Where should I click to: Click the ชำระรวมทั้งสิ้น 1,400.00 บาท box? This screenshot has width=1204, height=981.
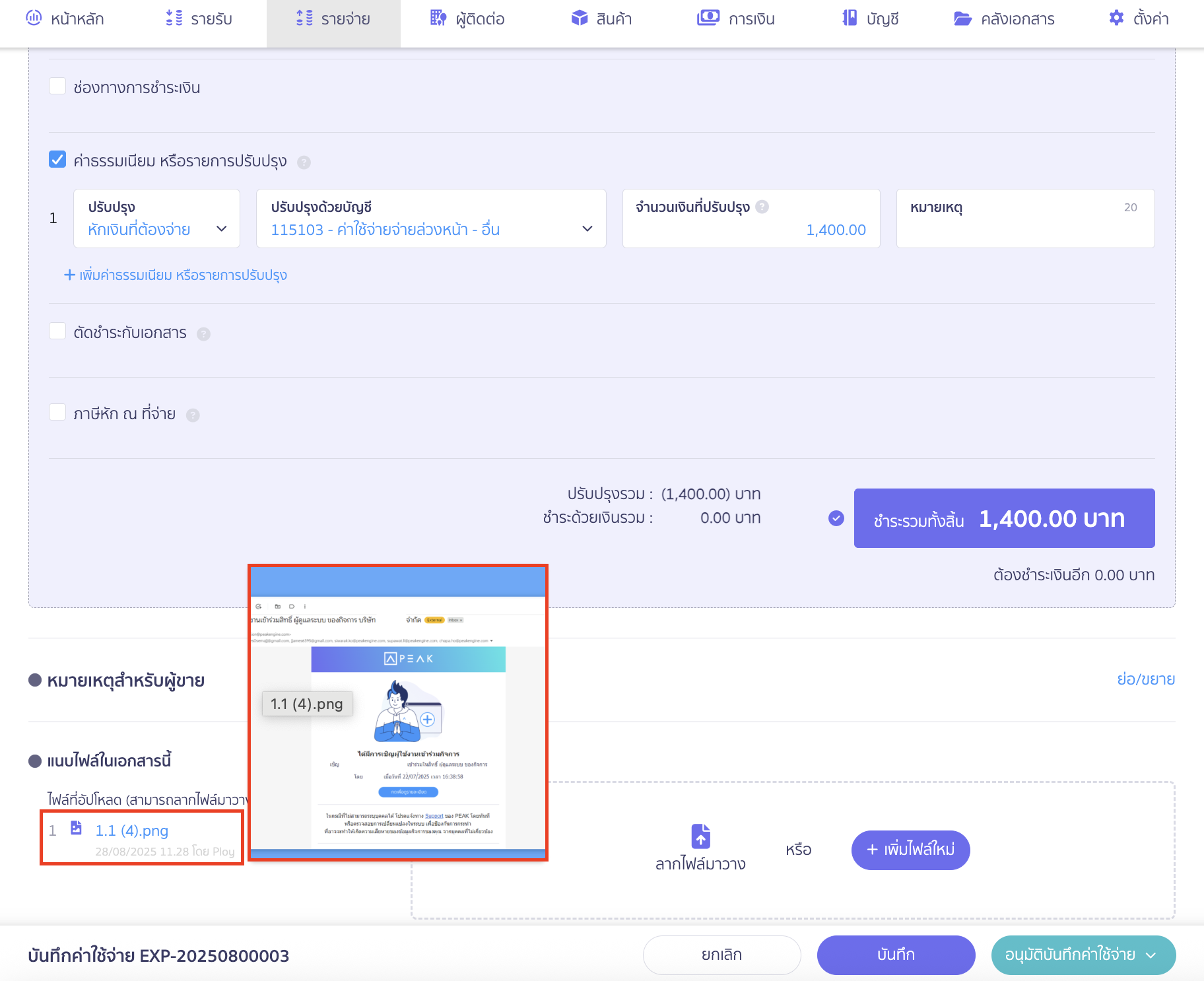[x=1004, y=518]
